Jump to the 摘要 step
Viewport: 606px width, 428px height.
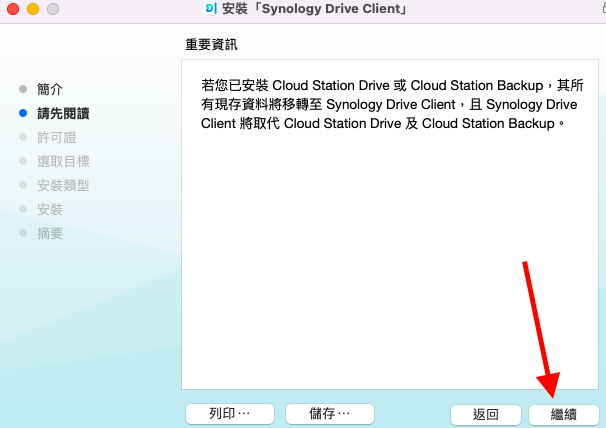(x=50, y=233)
